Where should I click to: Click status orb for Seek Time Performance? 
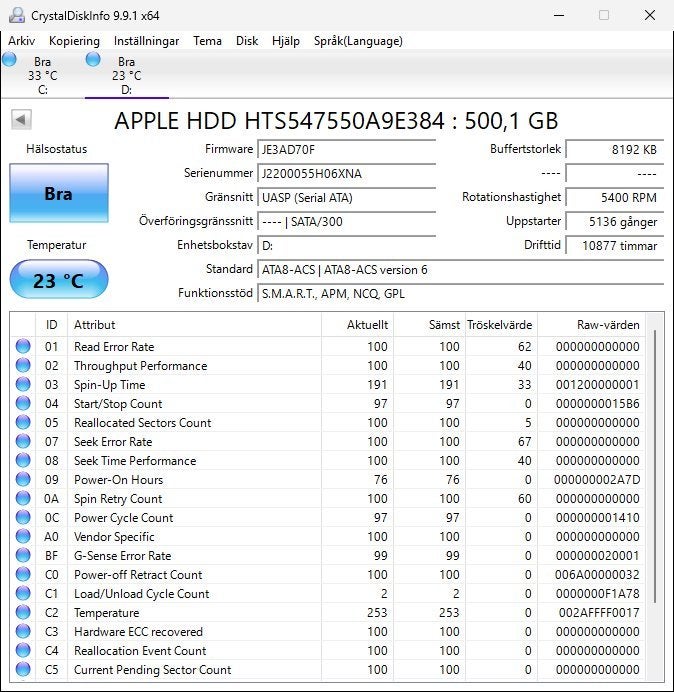click(x=23, y=460)
